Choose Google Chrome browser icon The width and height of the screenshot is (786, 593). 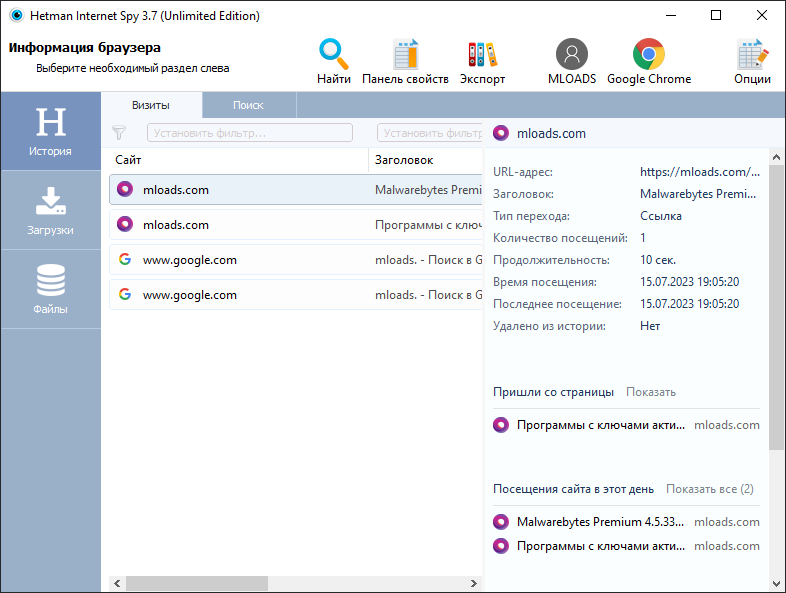click(649, 61)
